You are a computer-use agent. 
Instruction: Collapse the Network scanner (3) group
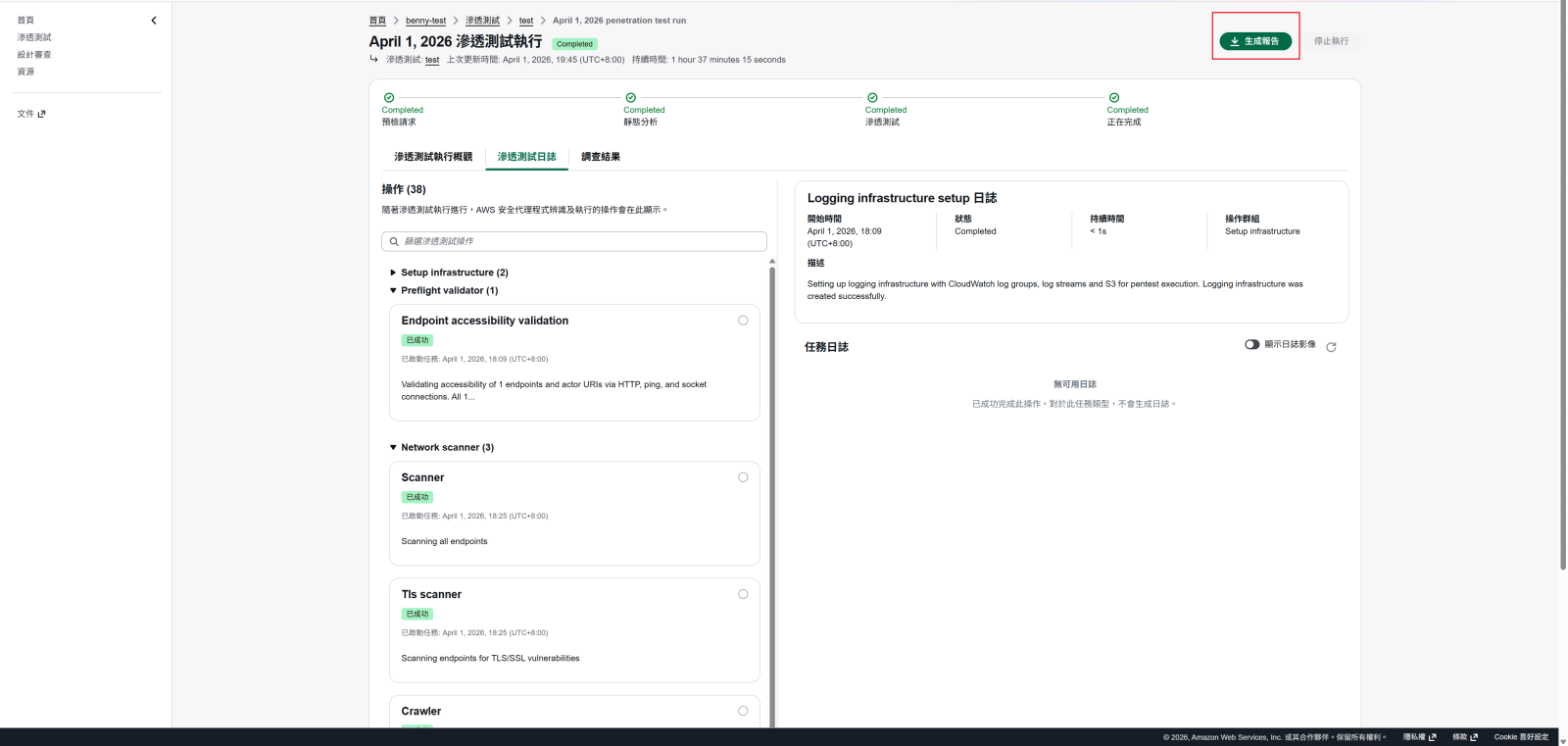pyautogui.click(x=393, y=447)
